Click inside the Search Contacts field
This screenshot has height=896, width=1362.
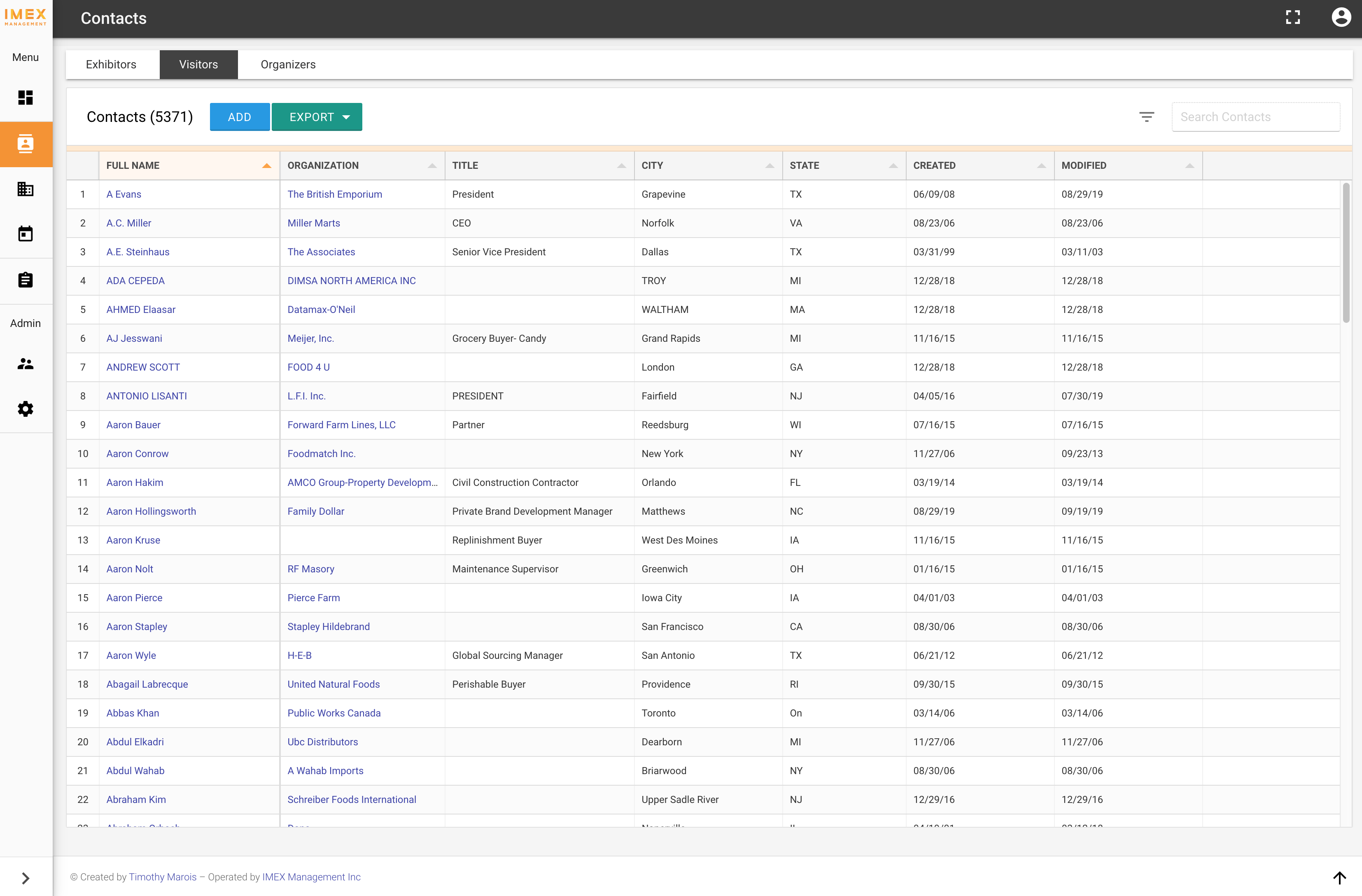pyautogui.click(x=1255, y=116)
